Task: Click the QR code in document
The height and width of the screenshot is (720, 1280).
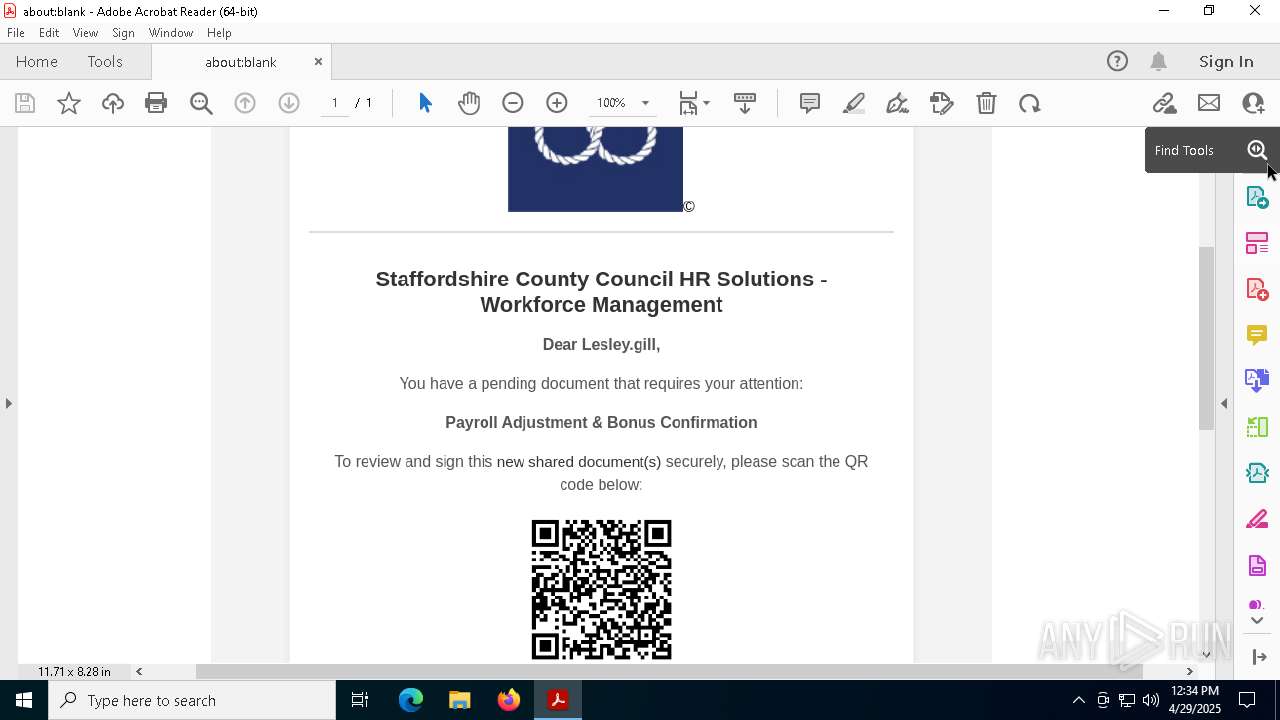Action: pos(601,590)
